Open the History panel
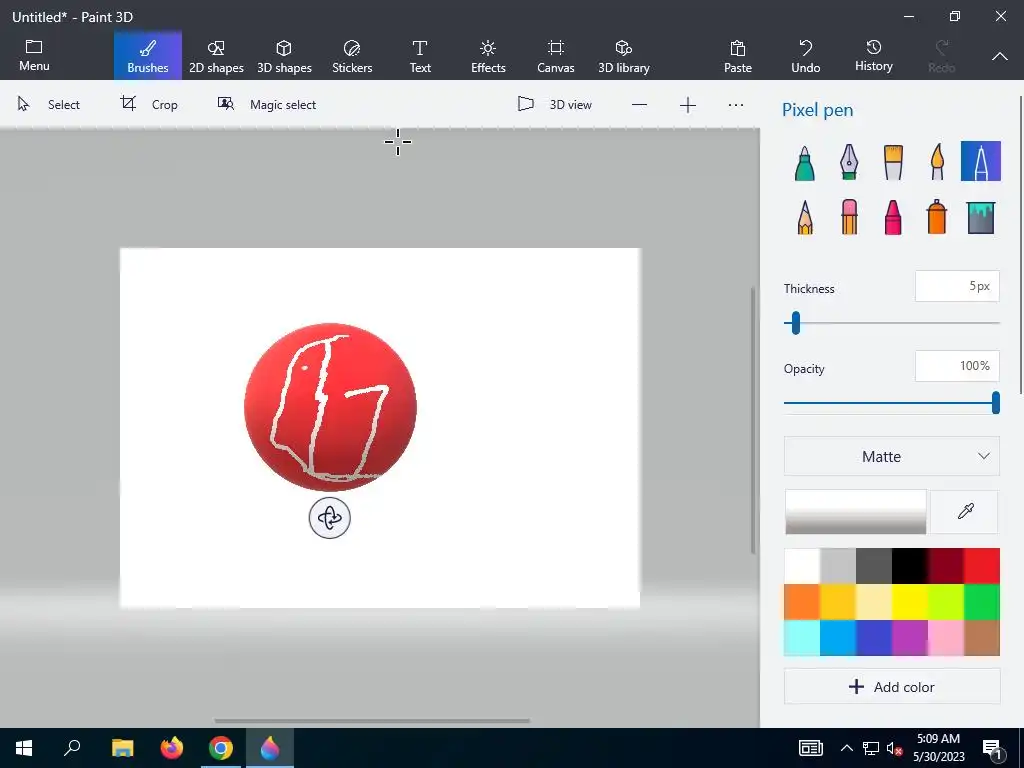Screen dimensions: 1024x768 [x=874, y=56]
